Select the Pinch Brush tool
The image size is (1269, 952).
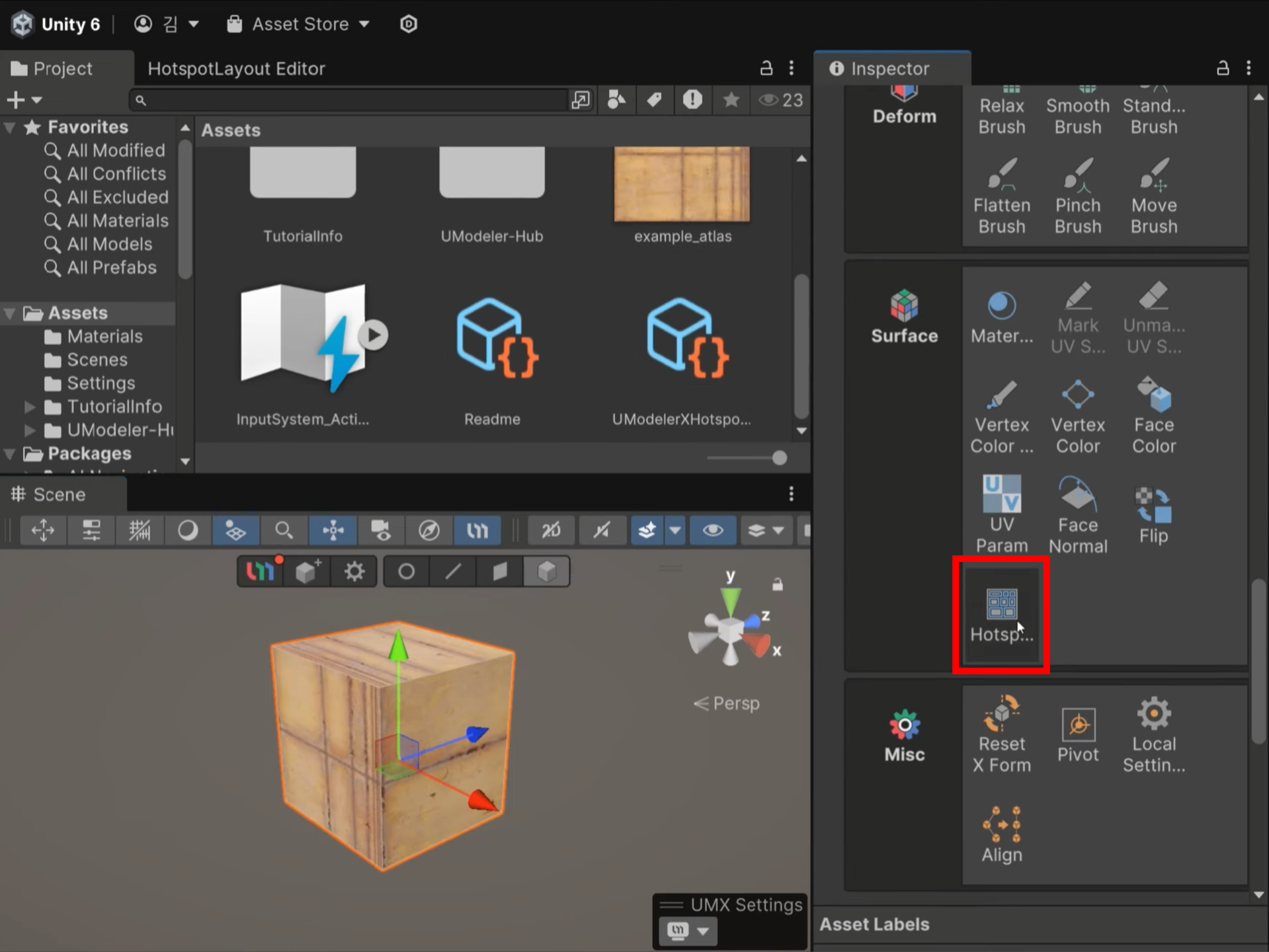[x=1077, y=196]
